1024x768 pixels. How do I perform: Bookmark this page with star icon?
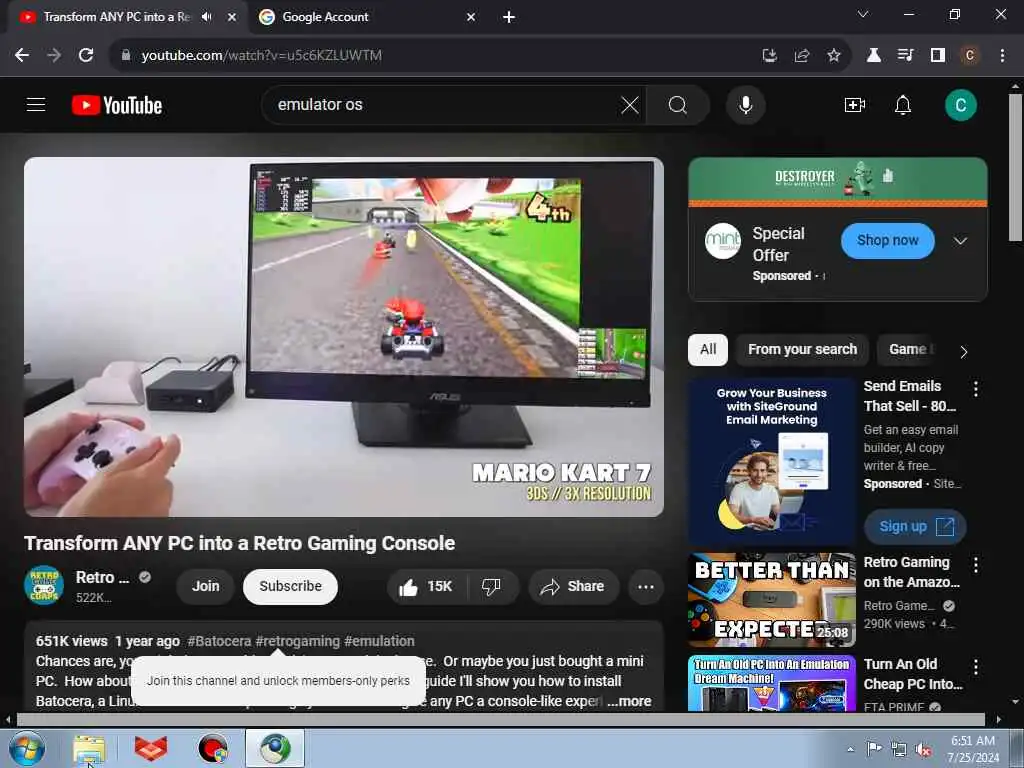coord(833,56)
